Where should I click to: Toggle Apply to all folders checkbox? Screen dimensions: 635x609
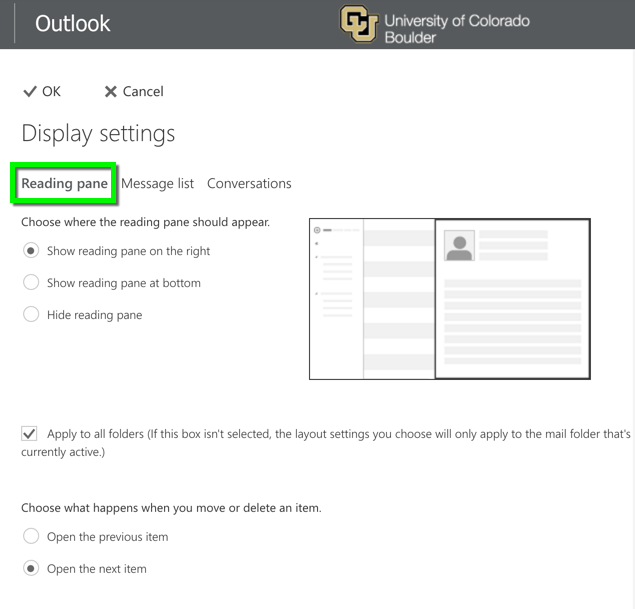coord(29,434)
